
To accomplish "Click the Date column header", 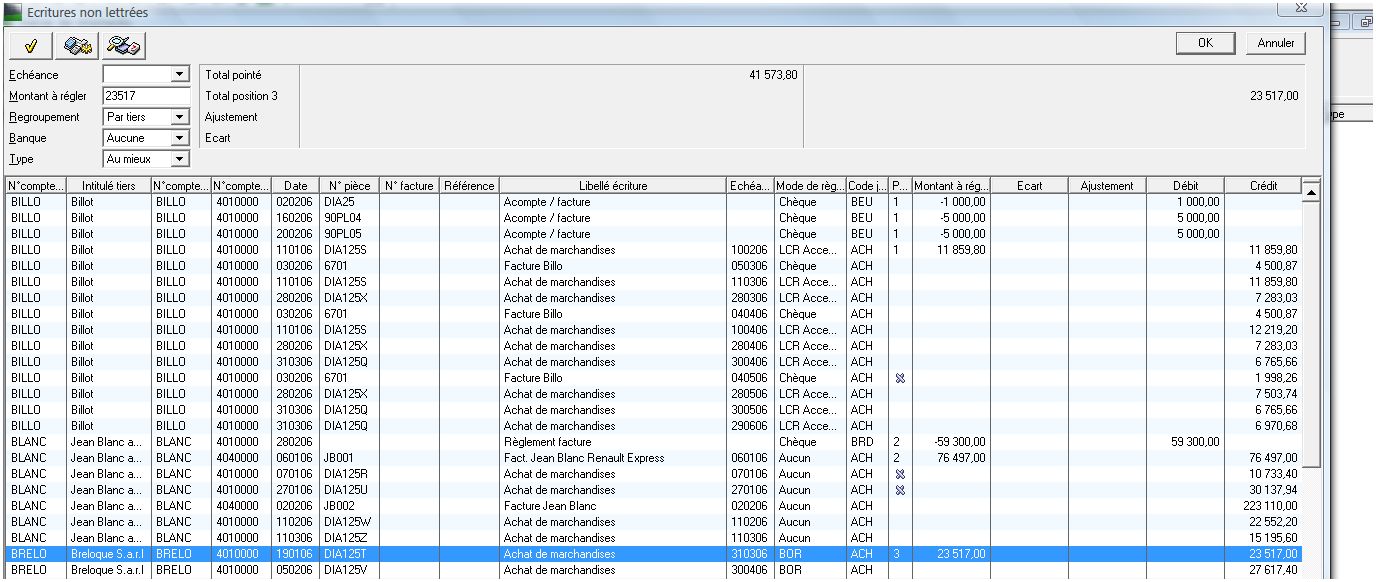I will pyautogui.click(x=295, y=186).
